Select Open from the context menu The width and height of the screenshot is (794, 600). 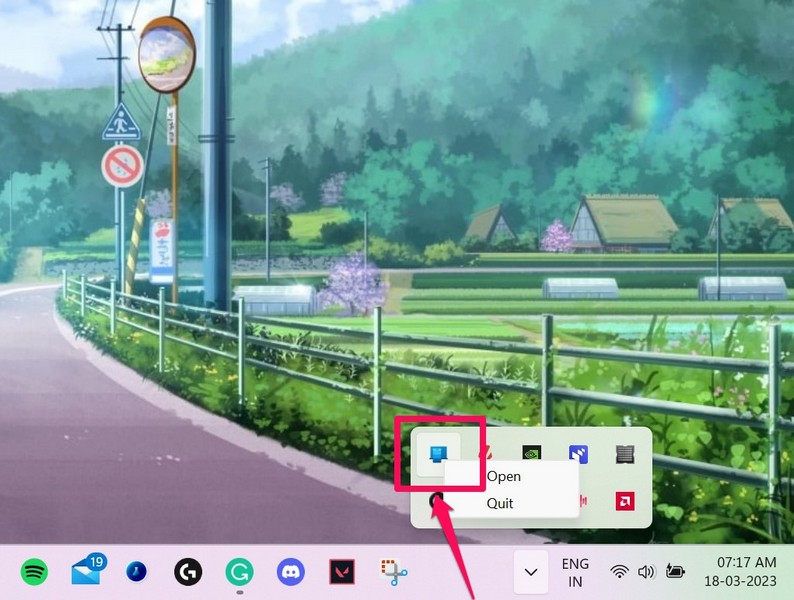pyautogui.click(x=504, y=477)
